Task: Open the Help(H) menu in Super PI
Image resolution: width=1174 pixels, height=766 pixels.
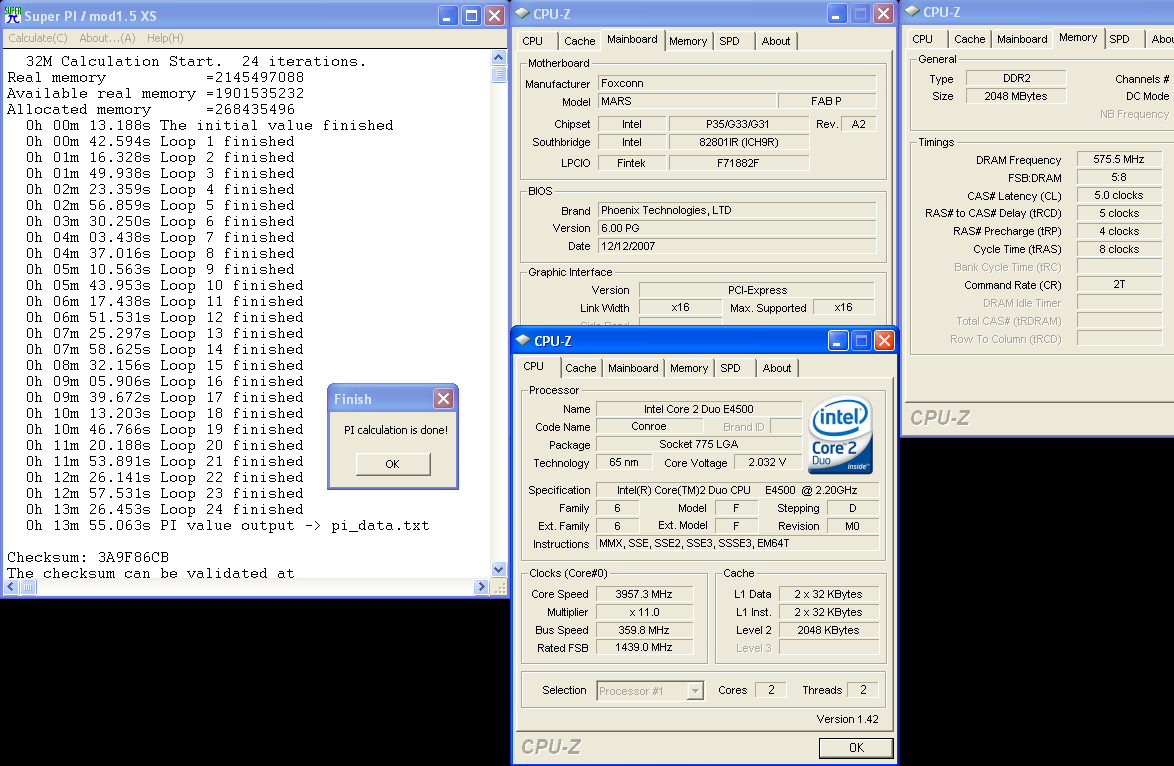Action: [x=165, y=38]
